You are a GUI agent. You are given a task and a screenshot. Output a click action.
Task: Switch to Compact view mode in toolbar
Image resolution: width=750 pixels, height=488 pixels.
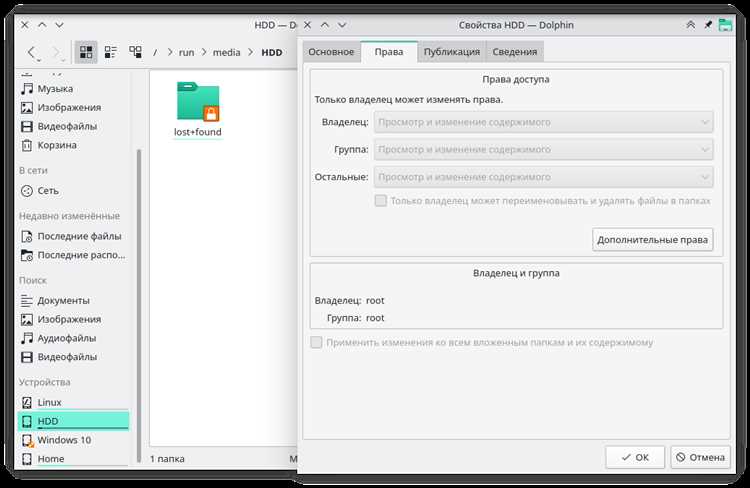(x=111, y=52)
